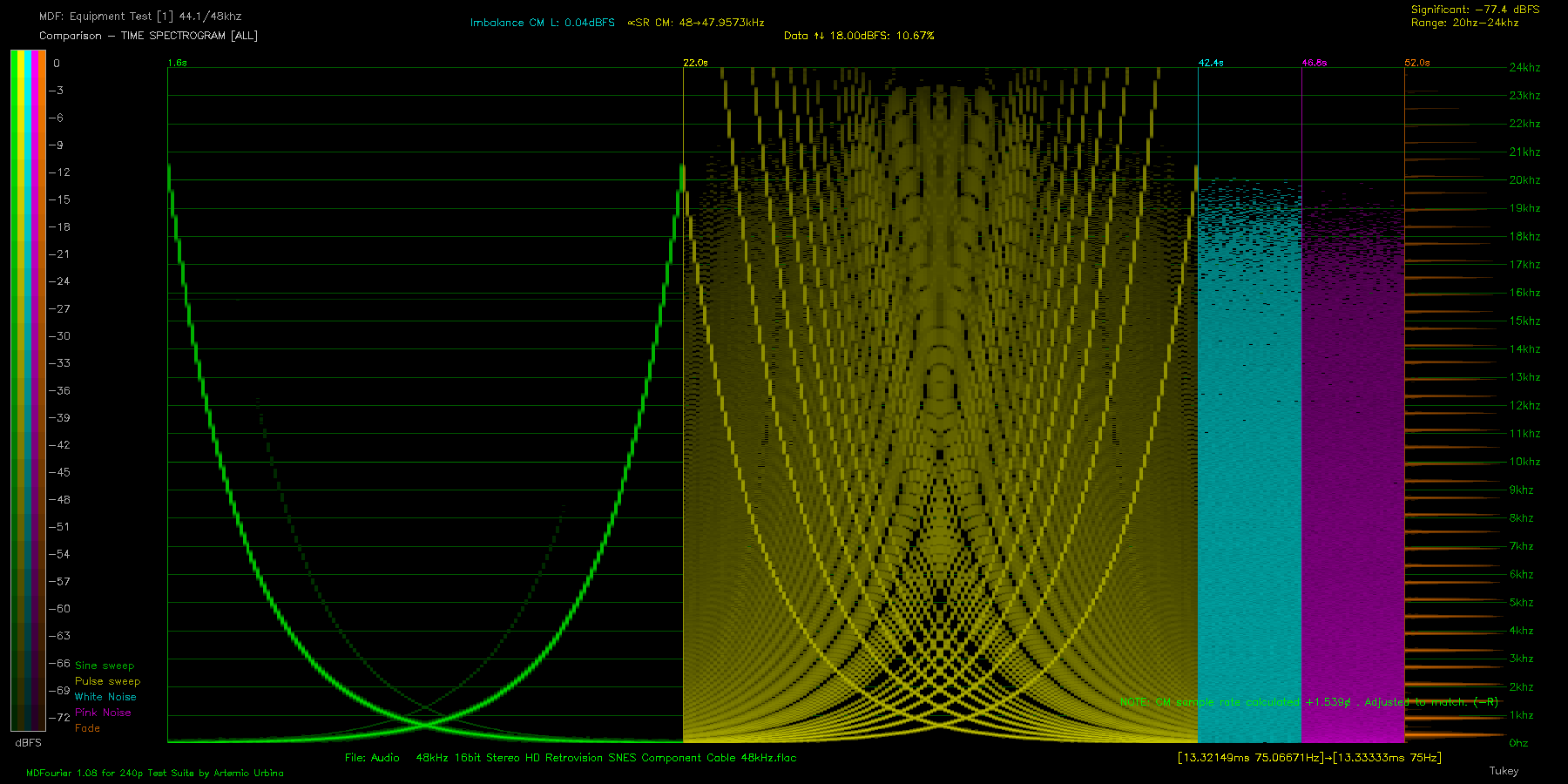Click the Significant -77.4 dBFS readout
1568x784 pixels.
pyautogui.click(x=1475, y=10)
